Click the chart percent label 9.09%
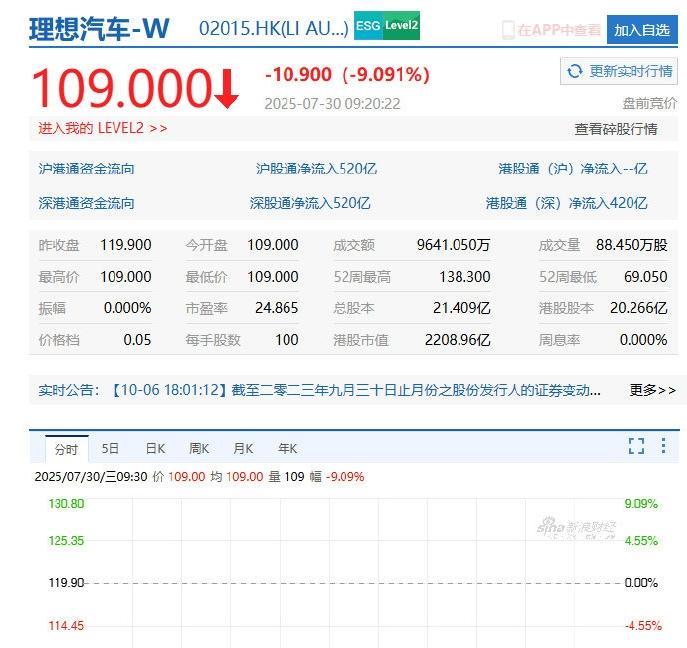Screen dimensions: 687x648 click(x=641, y=503)
